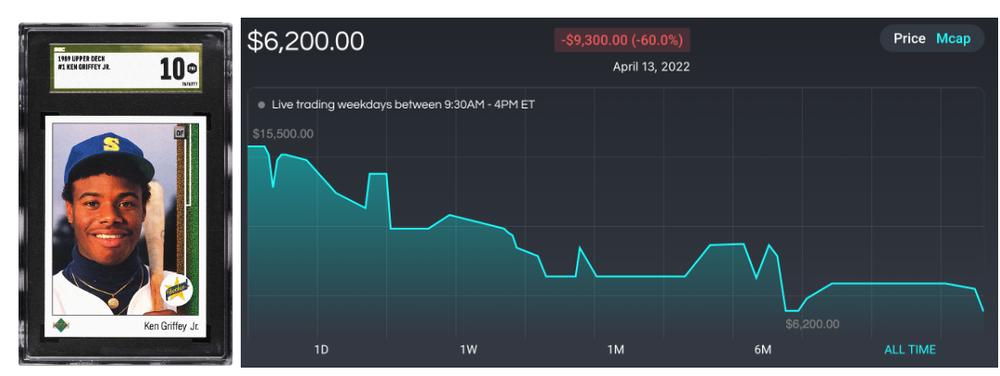This screenshot has height=376, width=1000.
Task: Click the Ken Griffey Jr. card image
Action: 125,194
